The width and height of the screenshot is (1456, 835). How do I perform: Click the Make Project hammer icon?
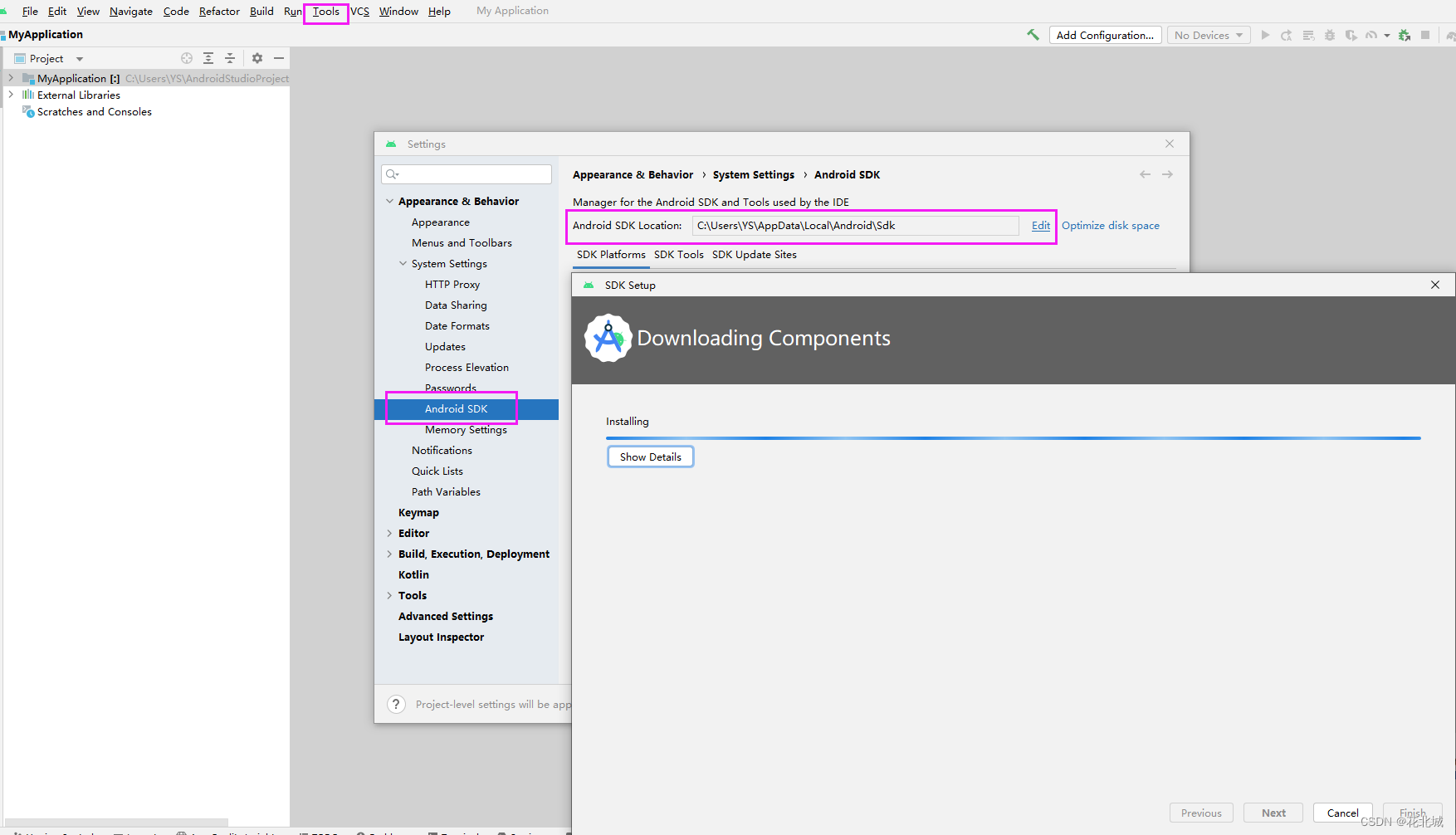click(1033, 35)
